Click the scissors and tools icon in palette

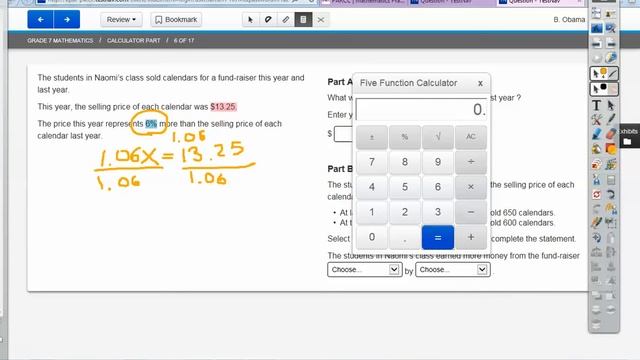click(x=596, y=120)
